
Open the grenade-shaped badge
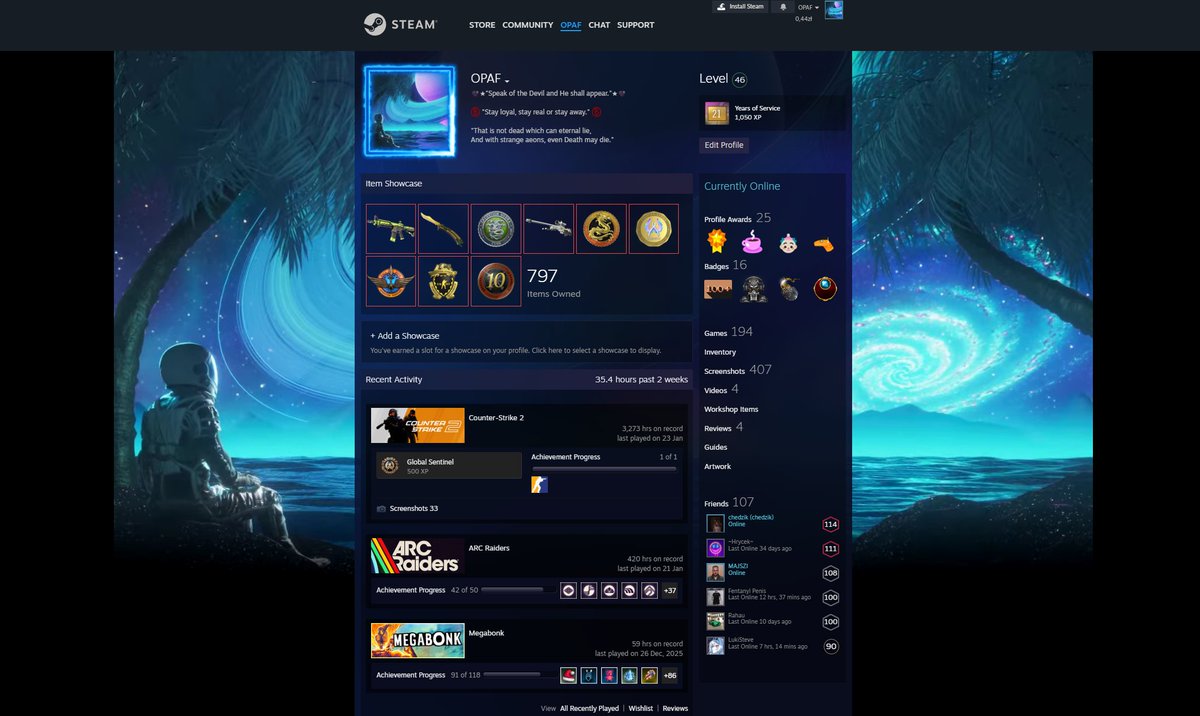point(789,289)
